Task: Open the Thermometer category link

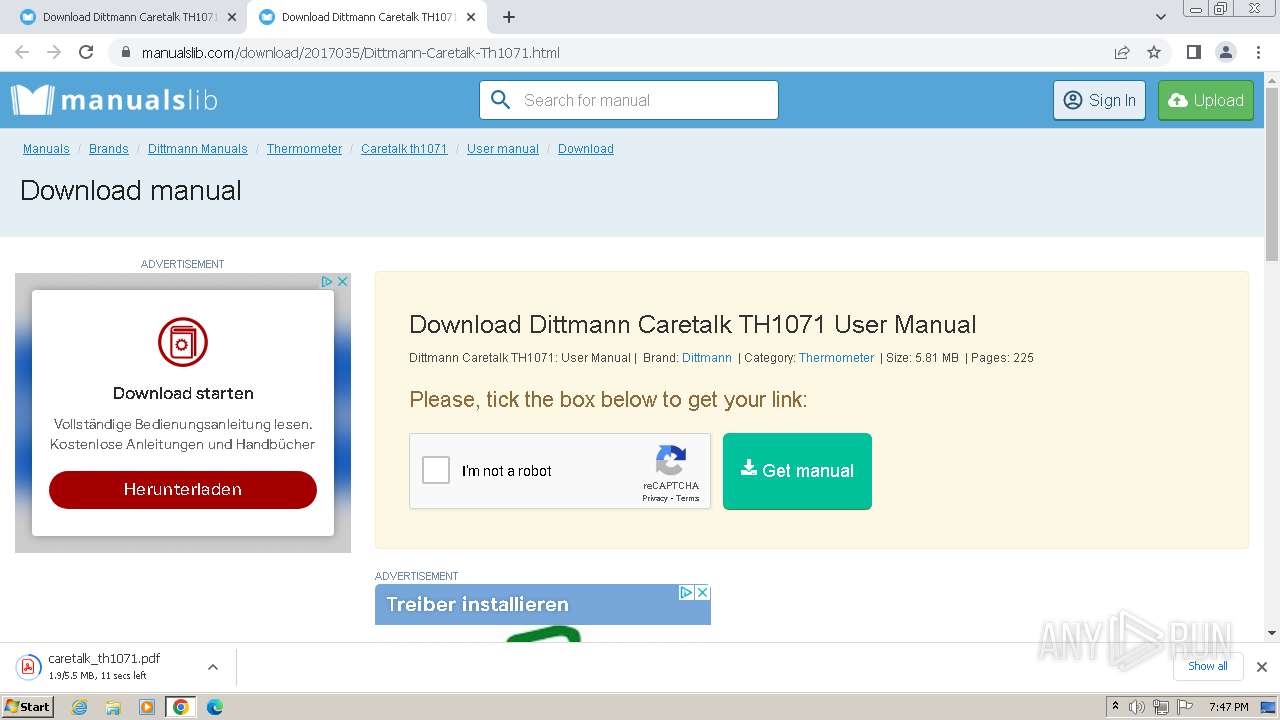Action: coord(837,358)
